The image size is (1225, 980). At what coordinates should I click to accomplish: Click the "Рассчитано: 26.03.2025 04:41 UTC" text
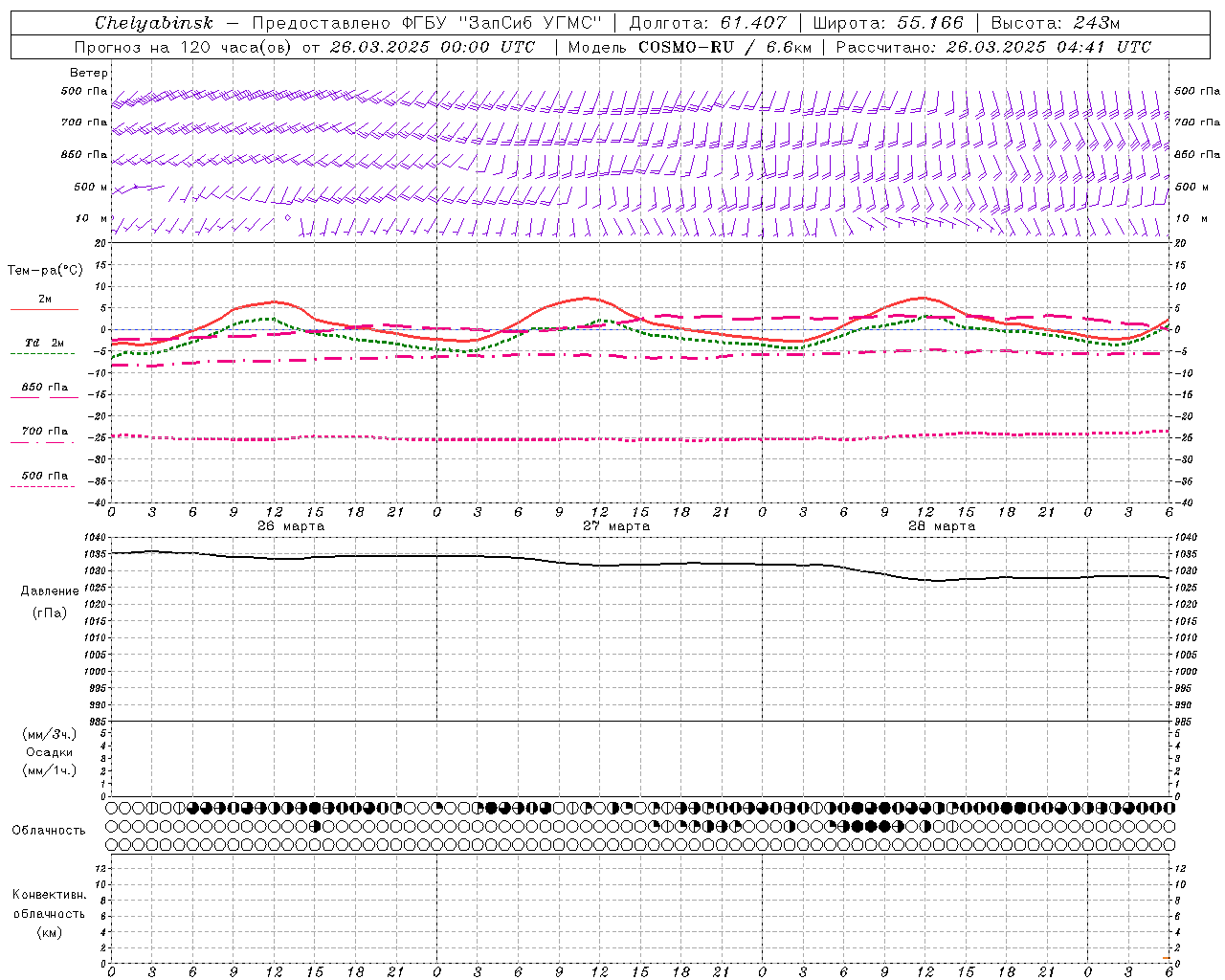pyautogui.click(x=993, y=47)
